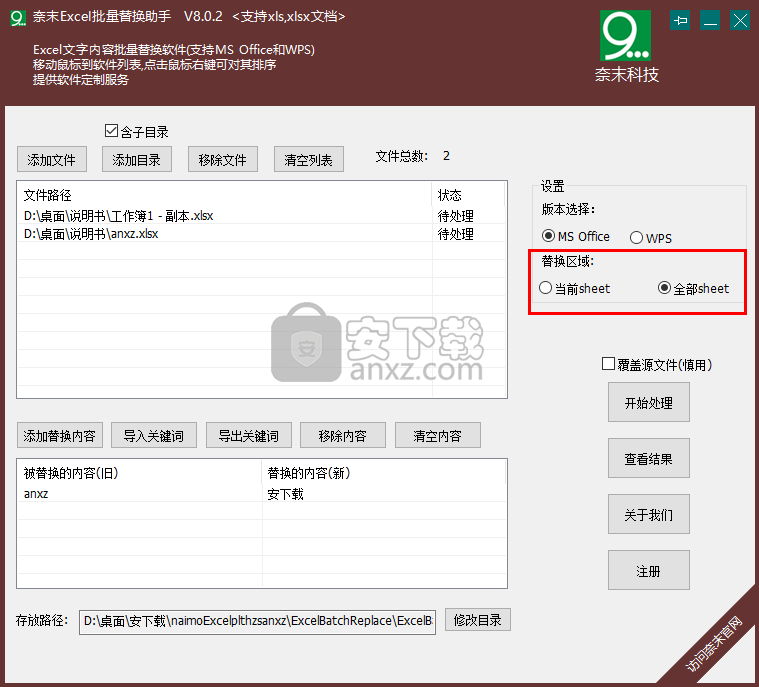Screen dimensions: 759x687
Task: Click the 清空列表 button
Action: 309,159
